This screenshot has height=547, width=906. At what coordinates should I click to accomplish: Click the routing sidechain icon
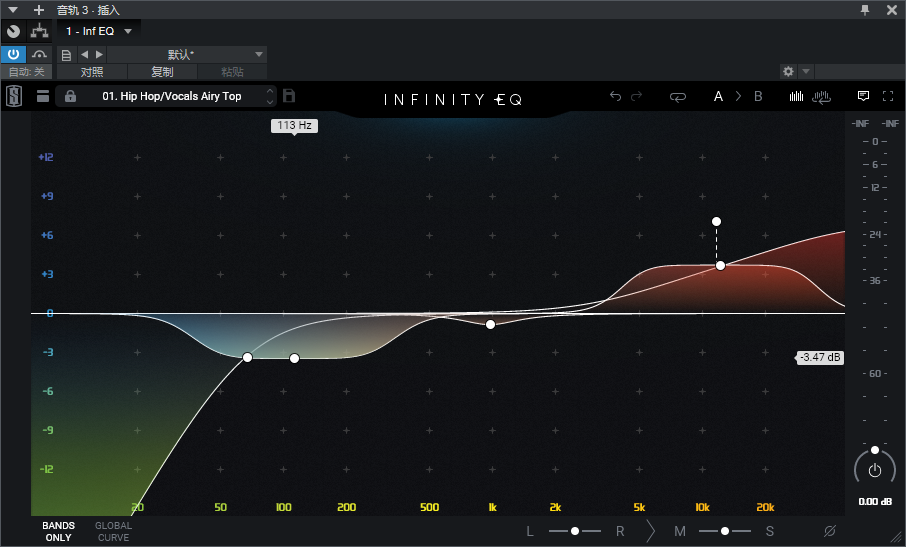click(39, 31)
